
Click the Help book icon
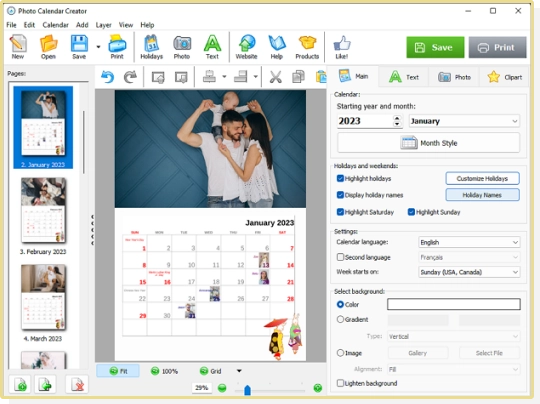[x=277, y=47]
